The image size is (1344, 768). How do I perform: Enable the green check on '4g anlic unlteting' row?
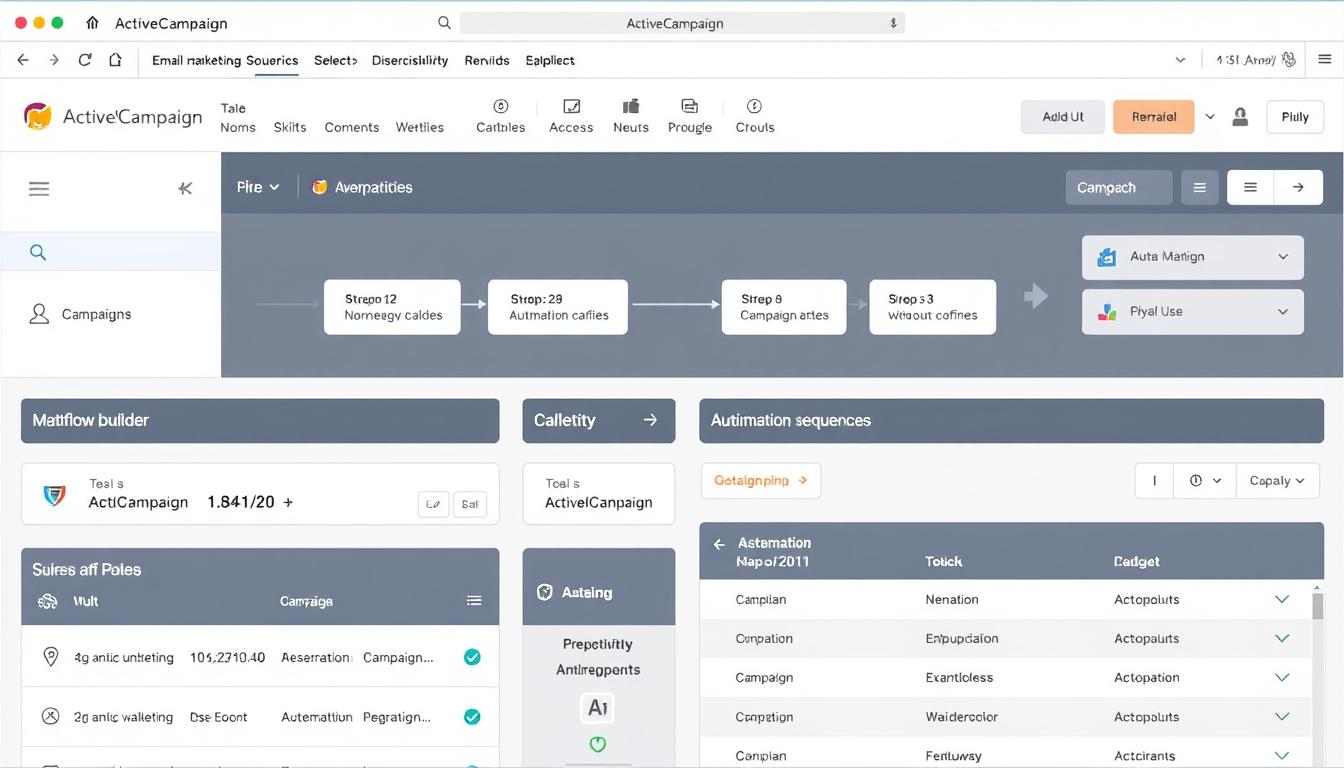472,657
